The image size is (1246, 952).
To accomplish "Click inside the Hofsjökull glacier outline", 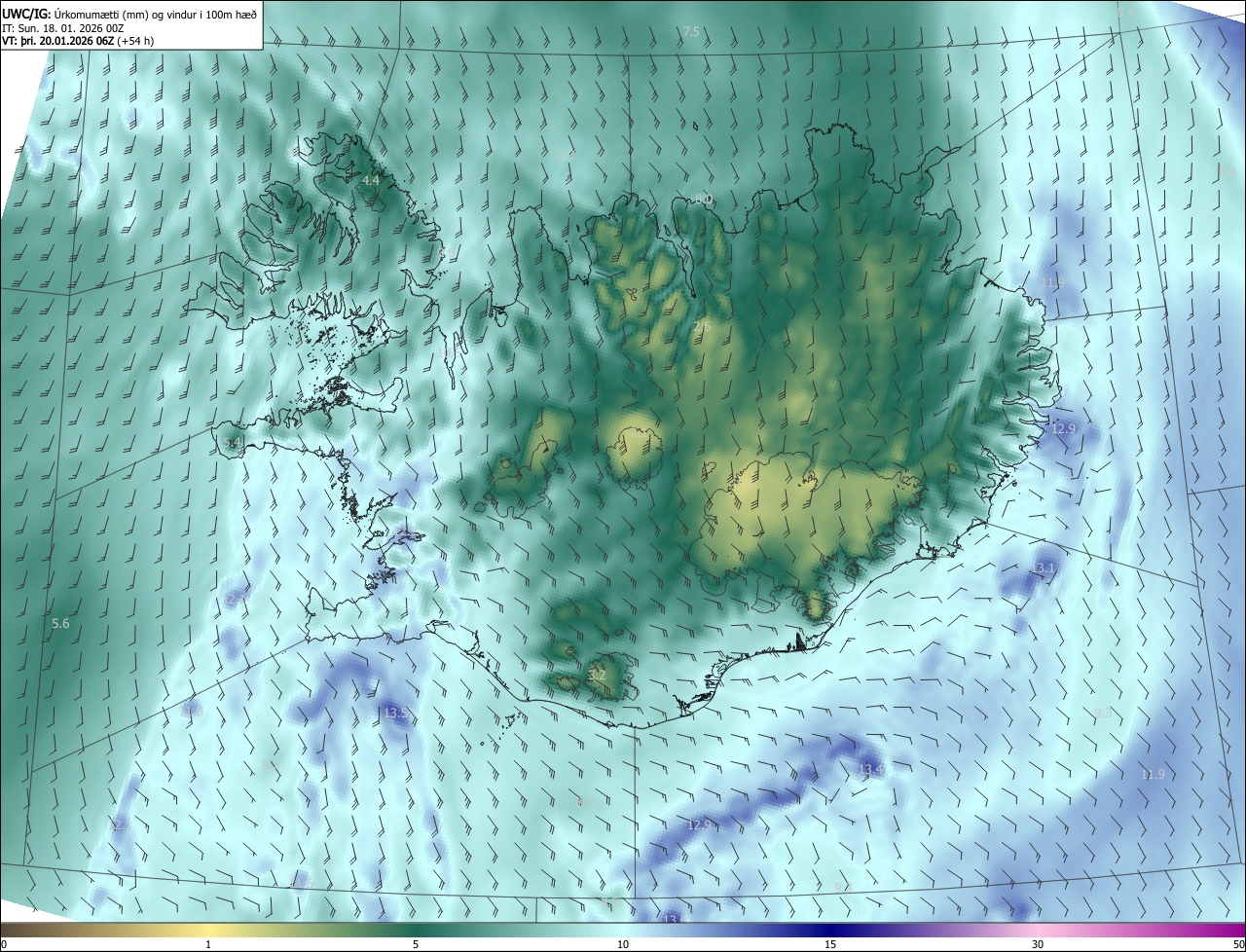I will pyautogui.click(x=635, y=453).
